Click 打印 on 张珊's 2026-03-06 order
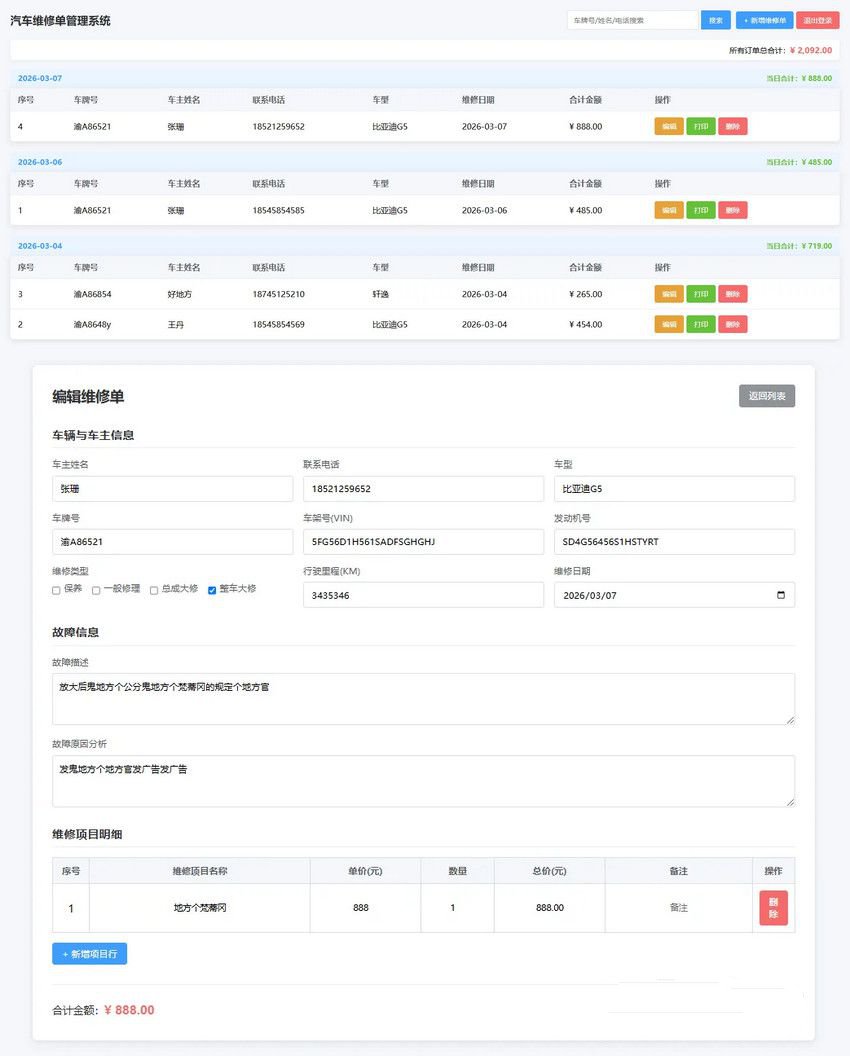 [x=700, y=210]
